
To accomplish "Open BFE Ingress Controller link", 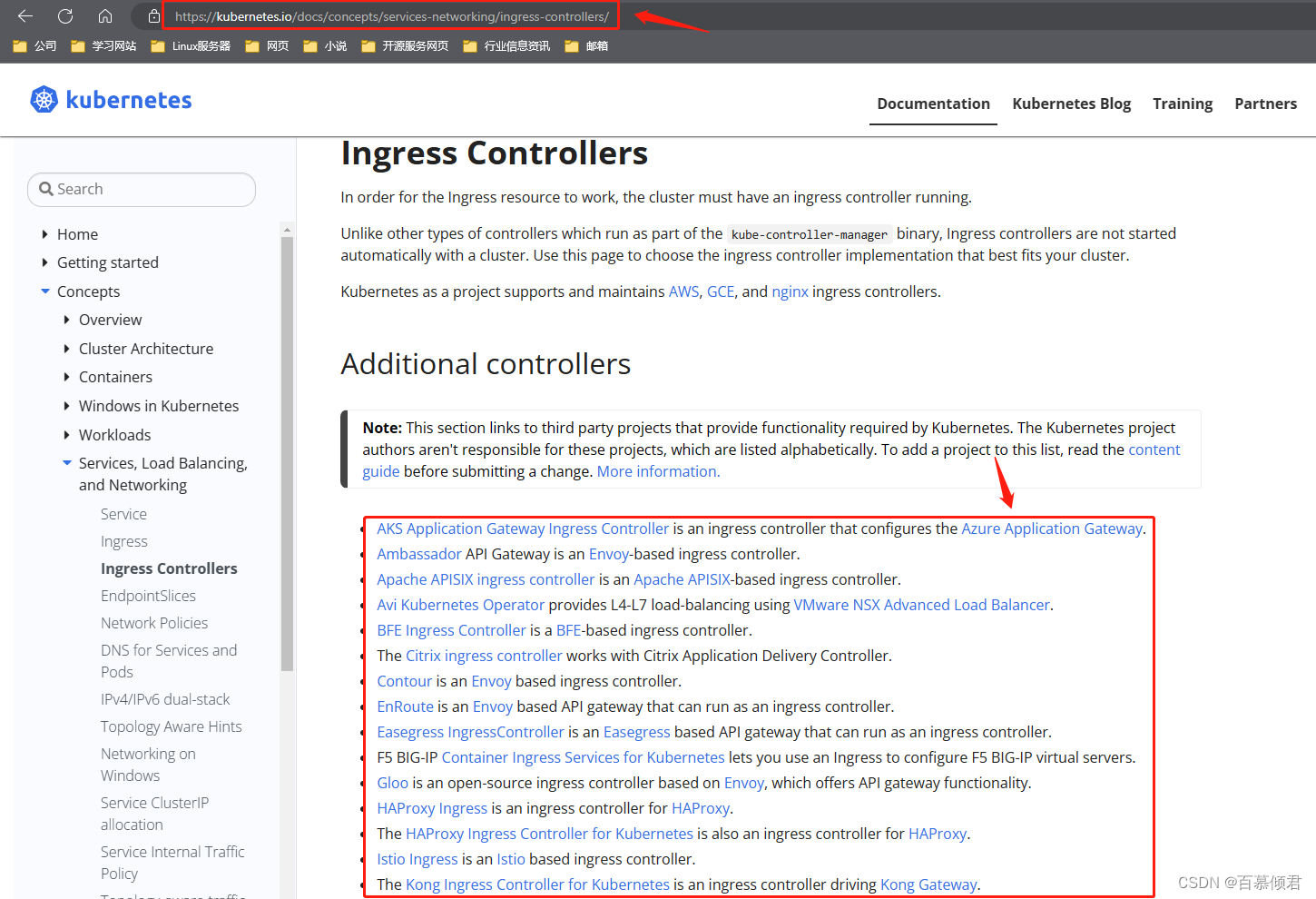I will point(451,630).
